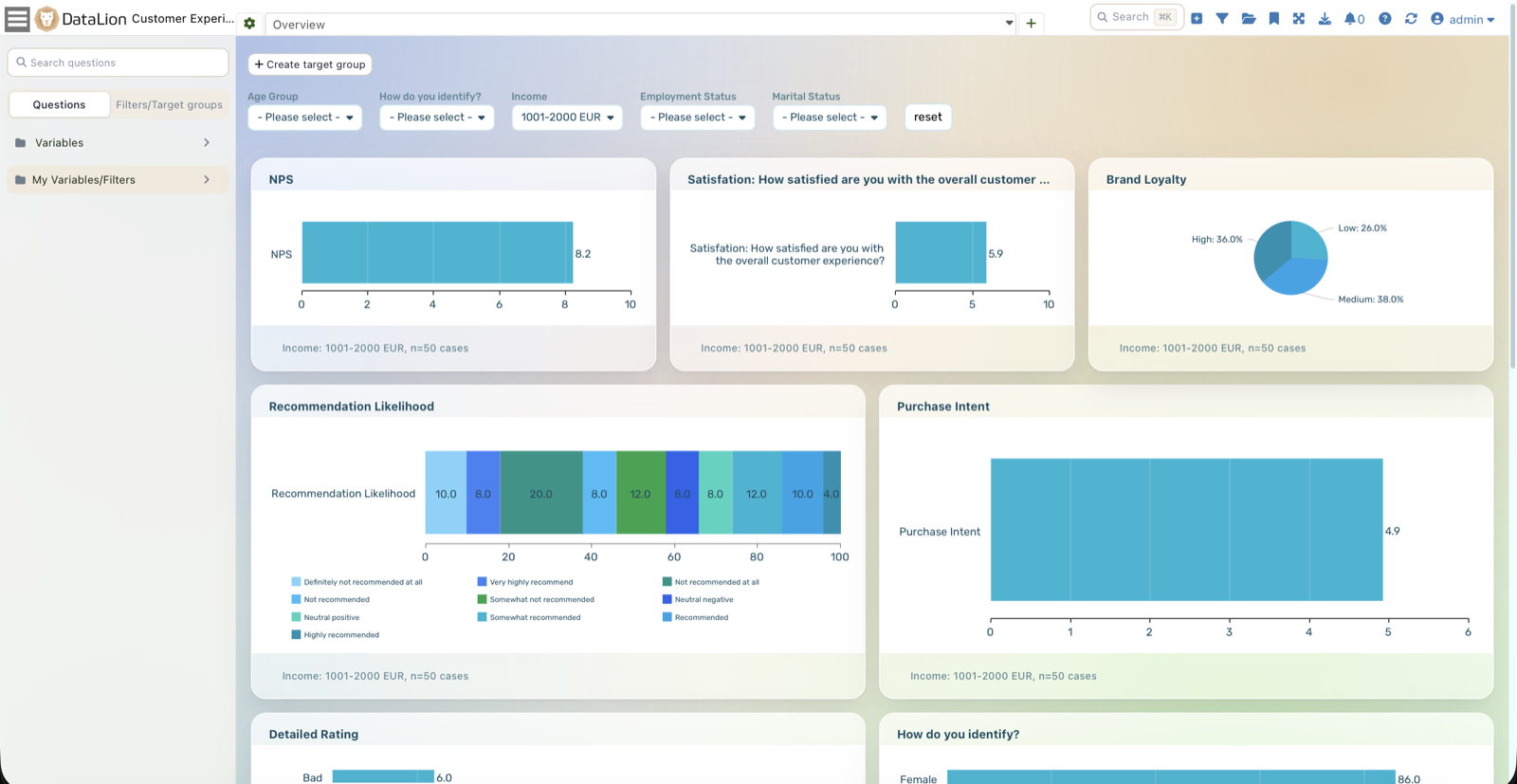
Task: Click 'Neutral negative' legend entry
Action: click(x=698, y=599)
